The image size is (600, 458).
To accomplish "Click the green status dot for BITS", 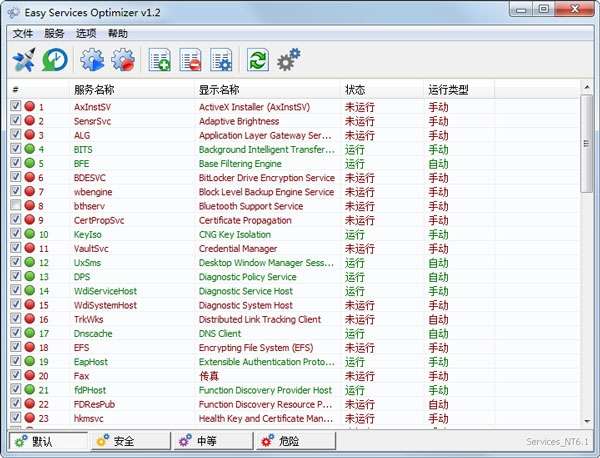I will (x=29, y=149).
